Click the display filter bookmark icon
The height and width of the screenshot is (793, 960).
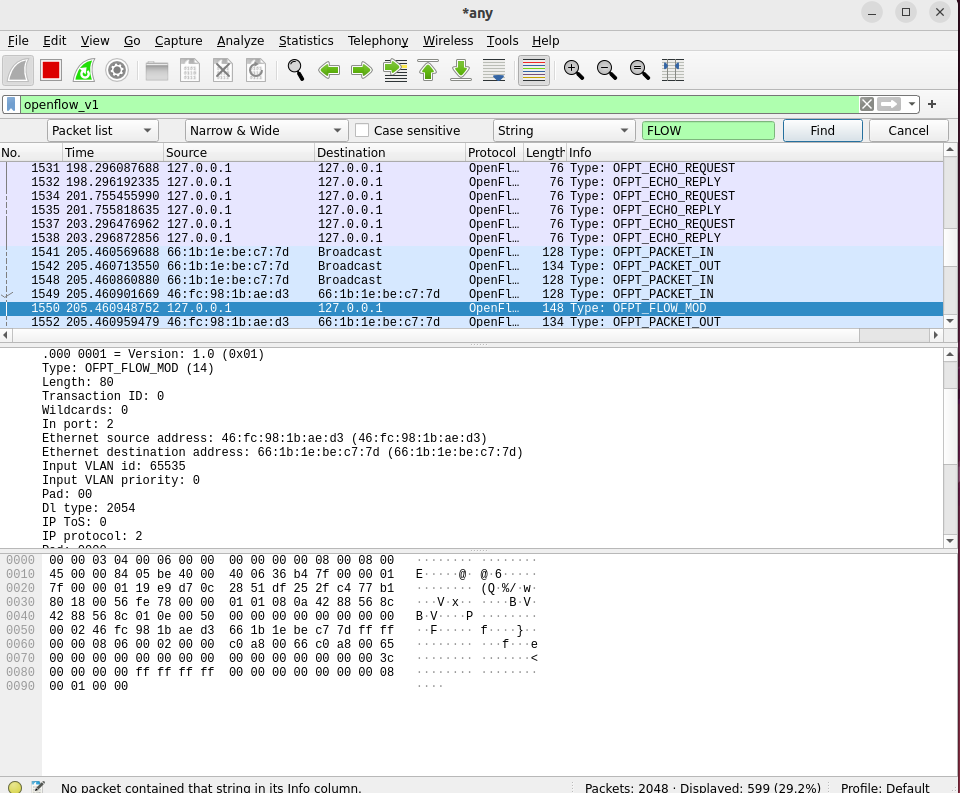click(x=11, y=104)
